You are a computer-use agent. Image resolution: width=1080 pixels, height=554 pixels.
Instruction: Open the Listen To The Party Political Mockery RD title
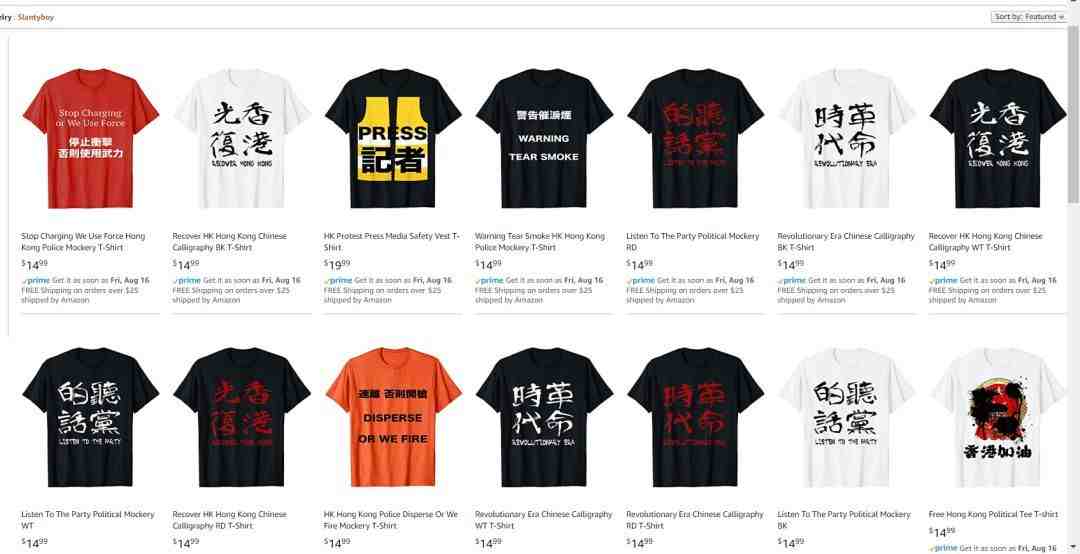coord(692,241)
